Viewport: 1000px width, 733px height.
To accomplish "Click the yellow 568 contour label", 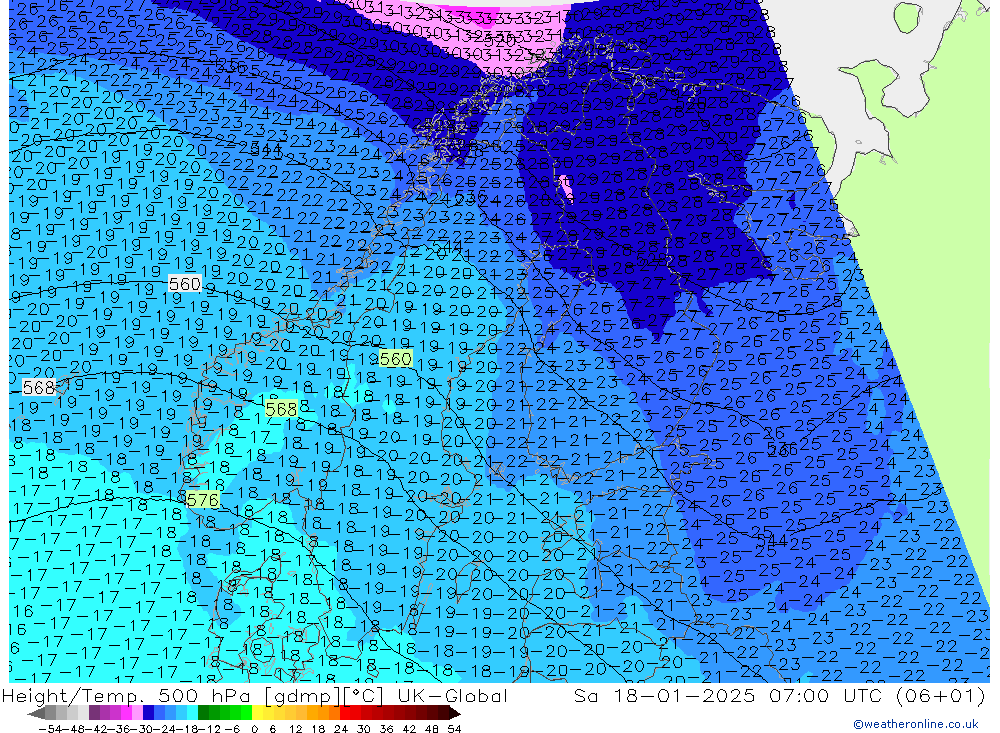I will 281,409.
